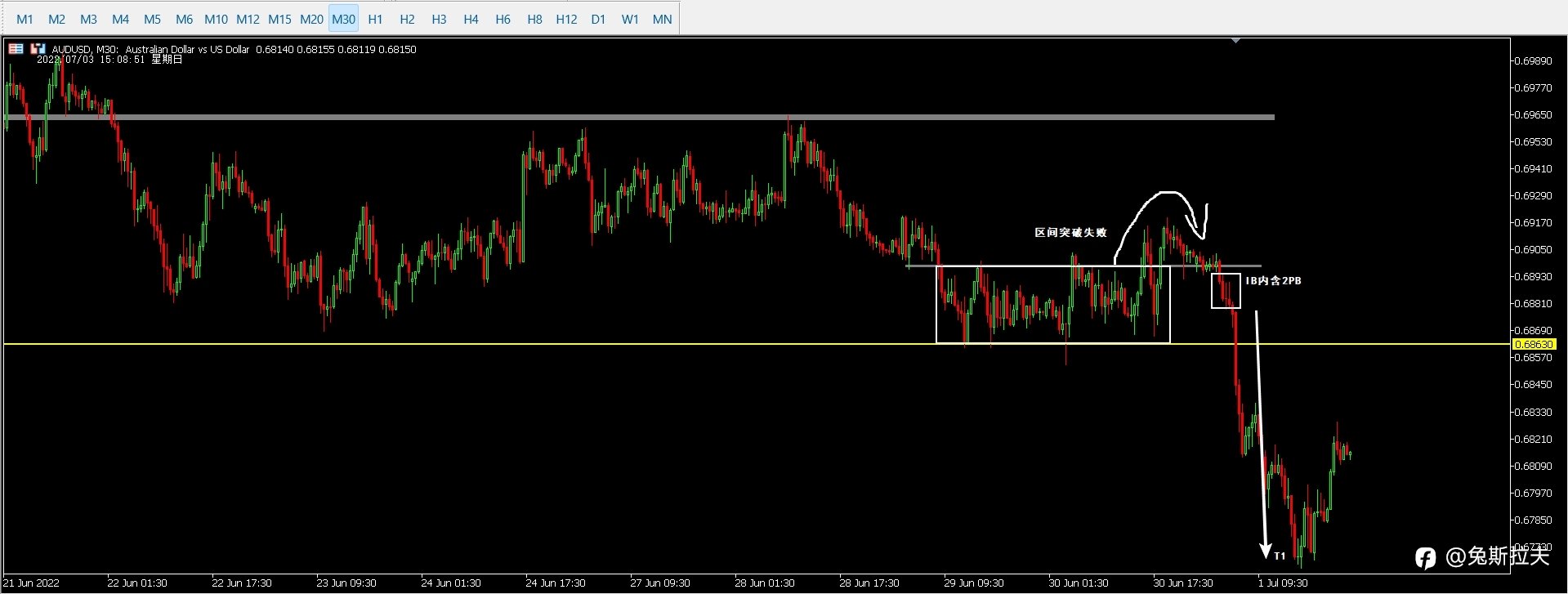This screenshot has width=1568, height=594.
Task: Click the 0.69050 price scale label
Action: [x=1532, y=249]
